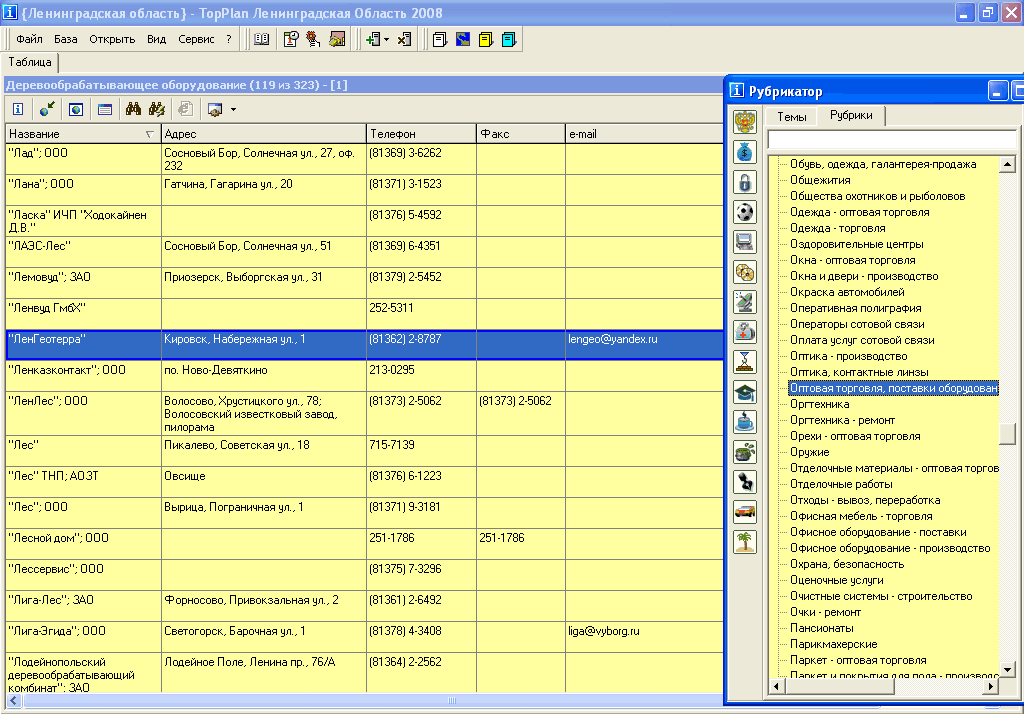The width and height of the screenshot is (1024, 714).
Task: Open the dropdown arrow beside export settings icon
Action: tap(233, 110)
